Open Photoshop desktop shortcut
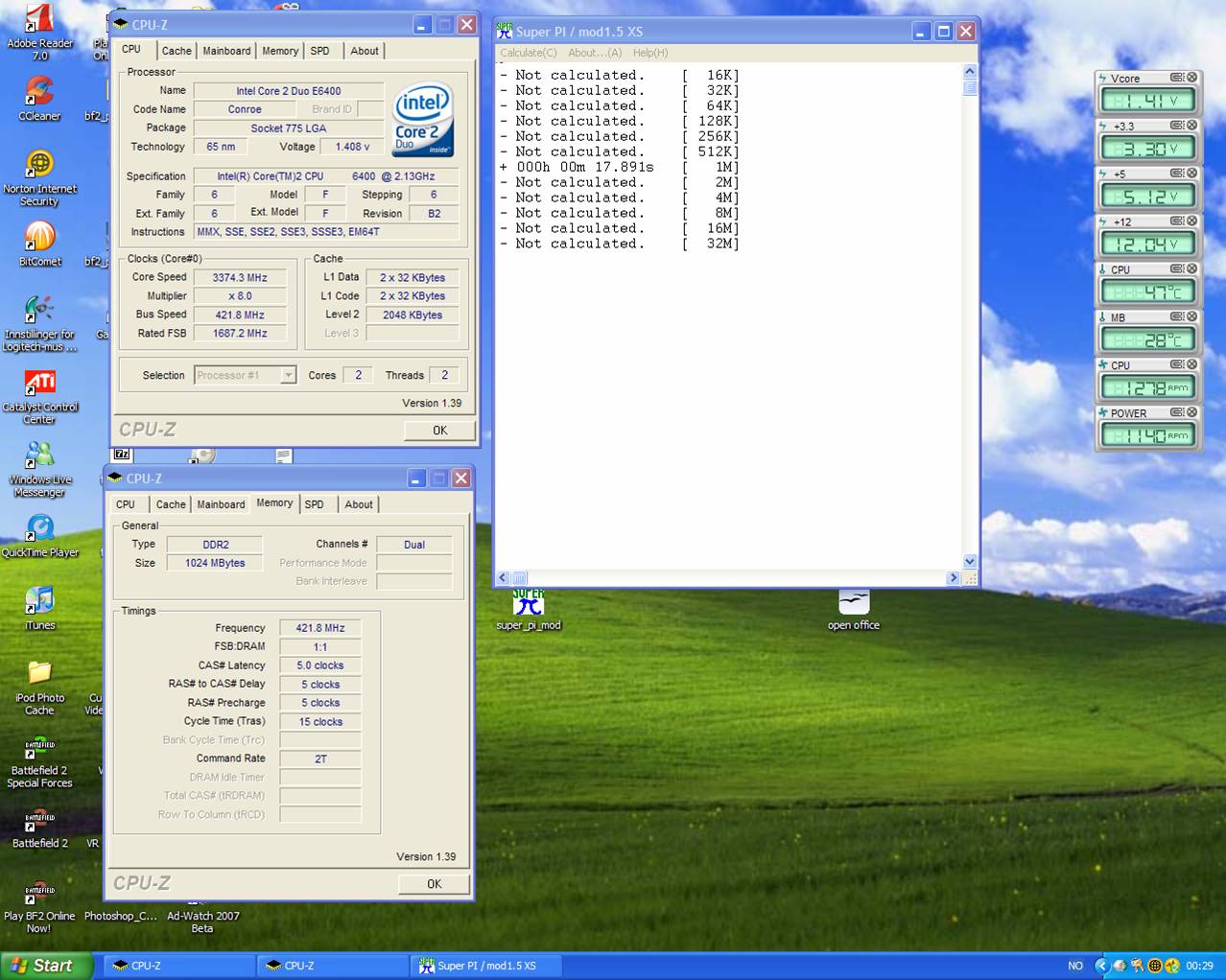This screenshot has width=1226, height=980. tap(120, 916)
